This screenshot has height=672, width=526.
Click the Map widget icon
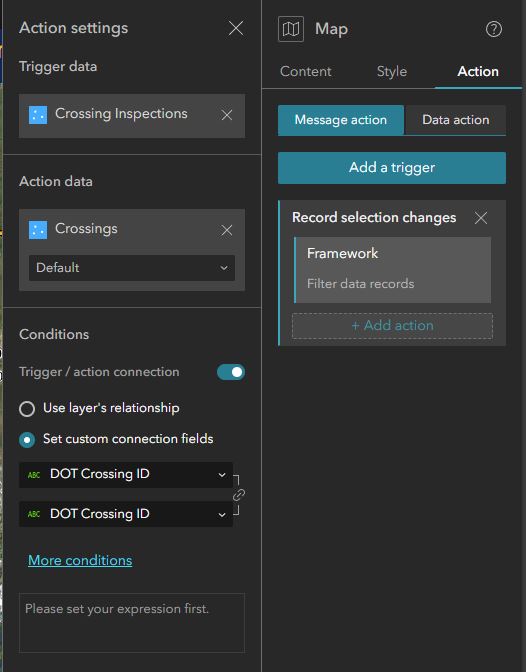291,29
